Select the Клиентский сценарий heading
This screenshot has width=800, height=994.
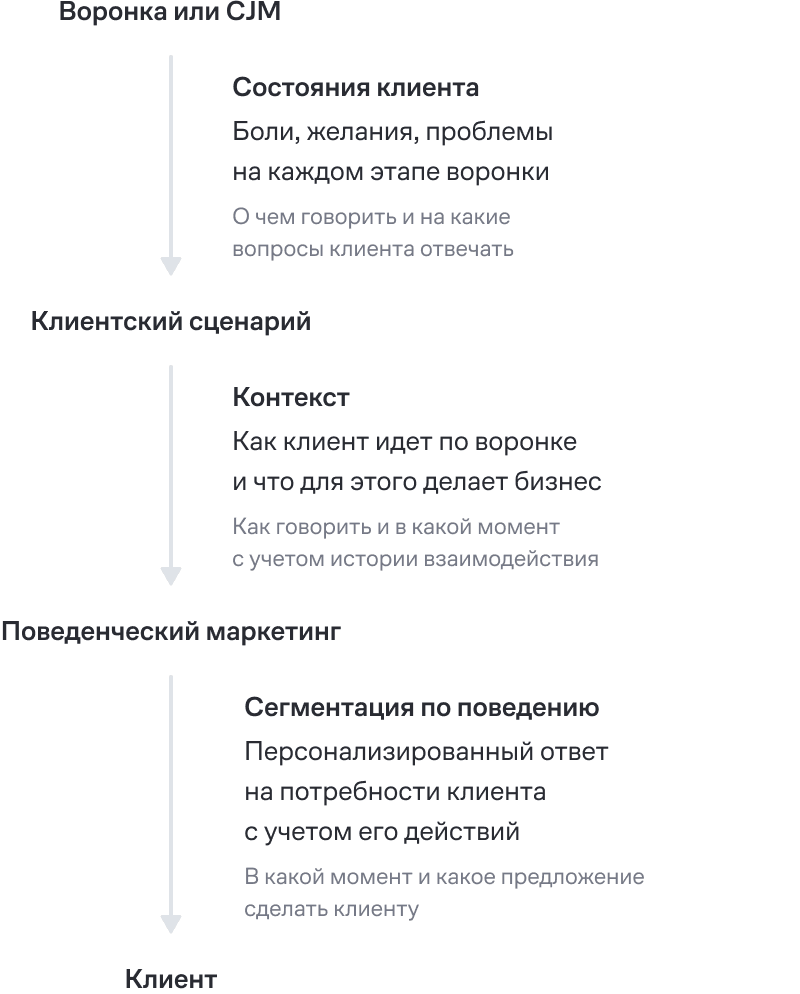pos(171,322)
